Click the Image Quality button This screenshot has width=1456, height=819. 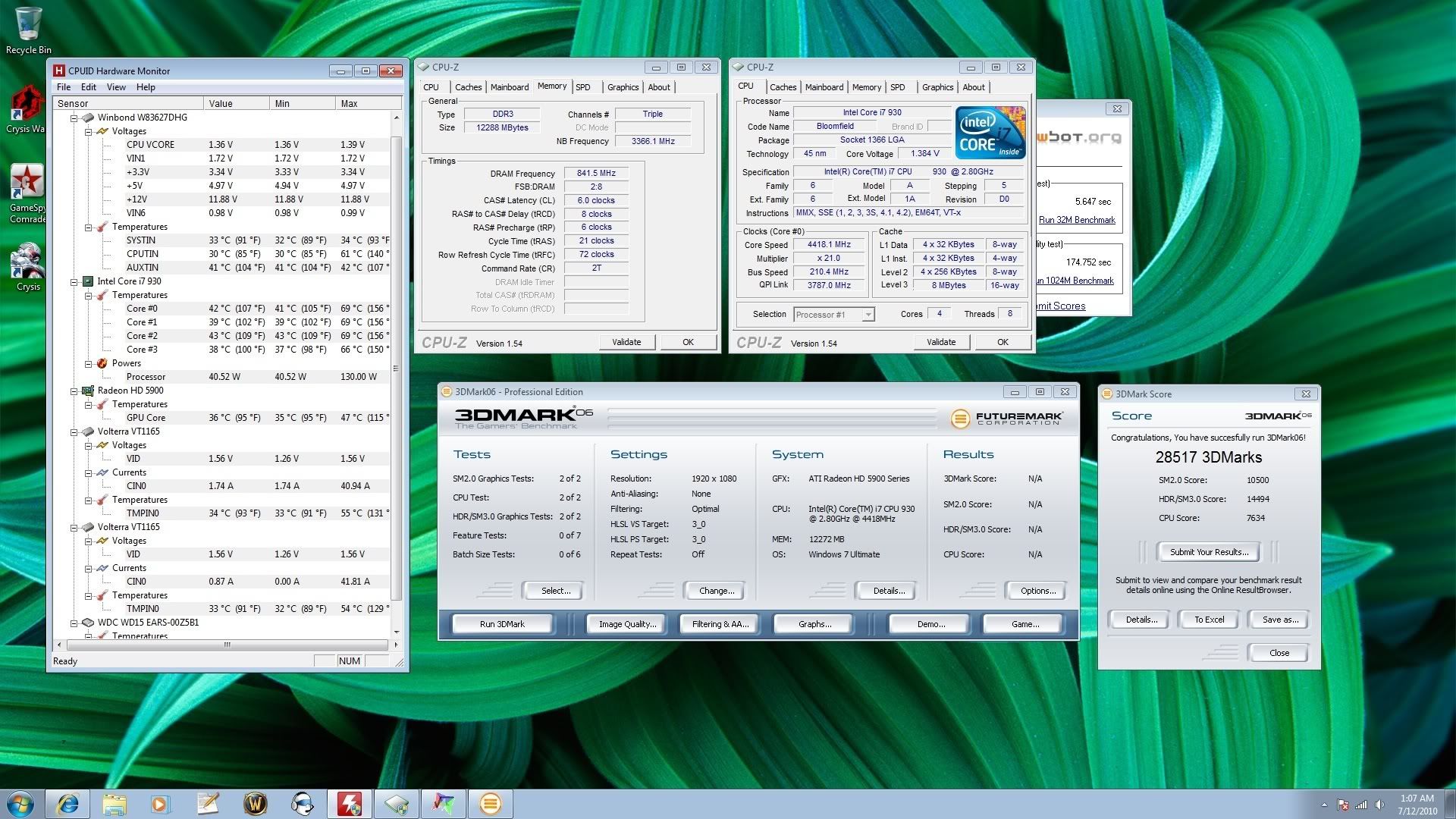click(627, 624)
